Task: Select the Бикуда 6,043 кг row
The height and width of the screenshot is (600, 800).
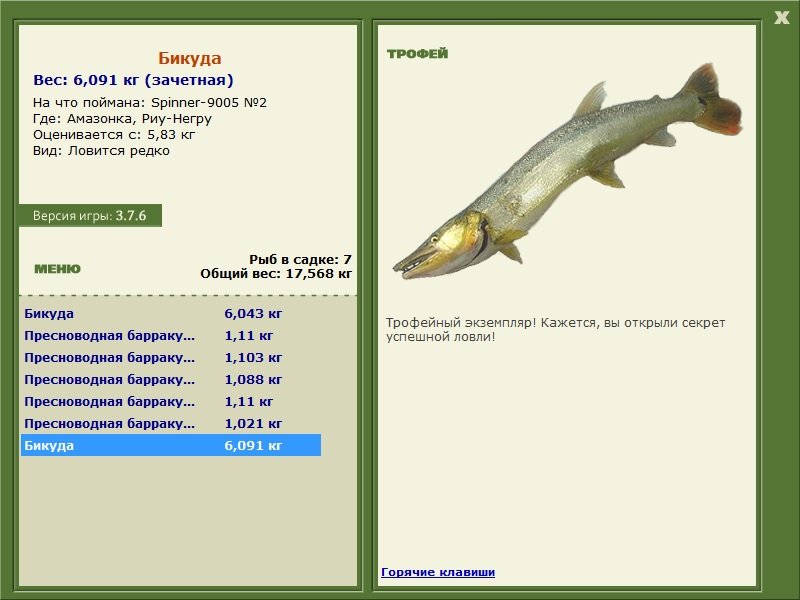Action: [x=171, y=313]
